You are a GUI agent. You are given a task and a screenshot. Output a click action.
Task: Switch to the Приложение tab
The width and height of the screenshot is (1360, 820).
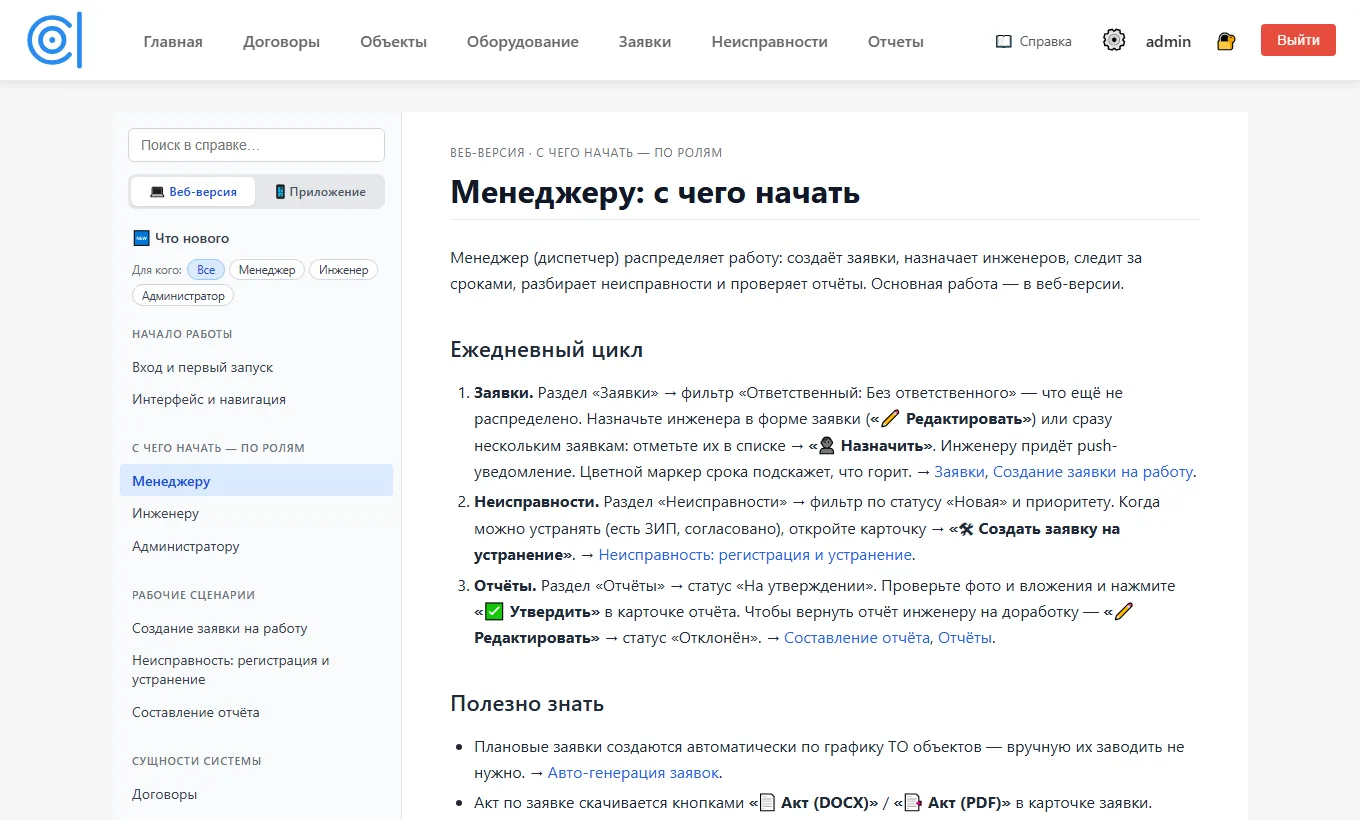point(320,192)
